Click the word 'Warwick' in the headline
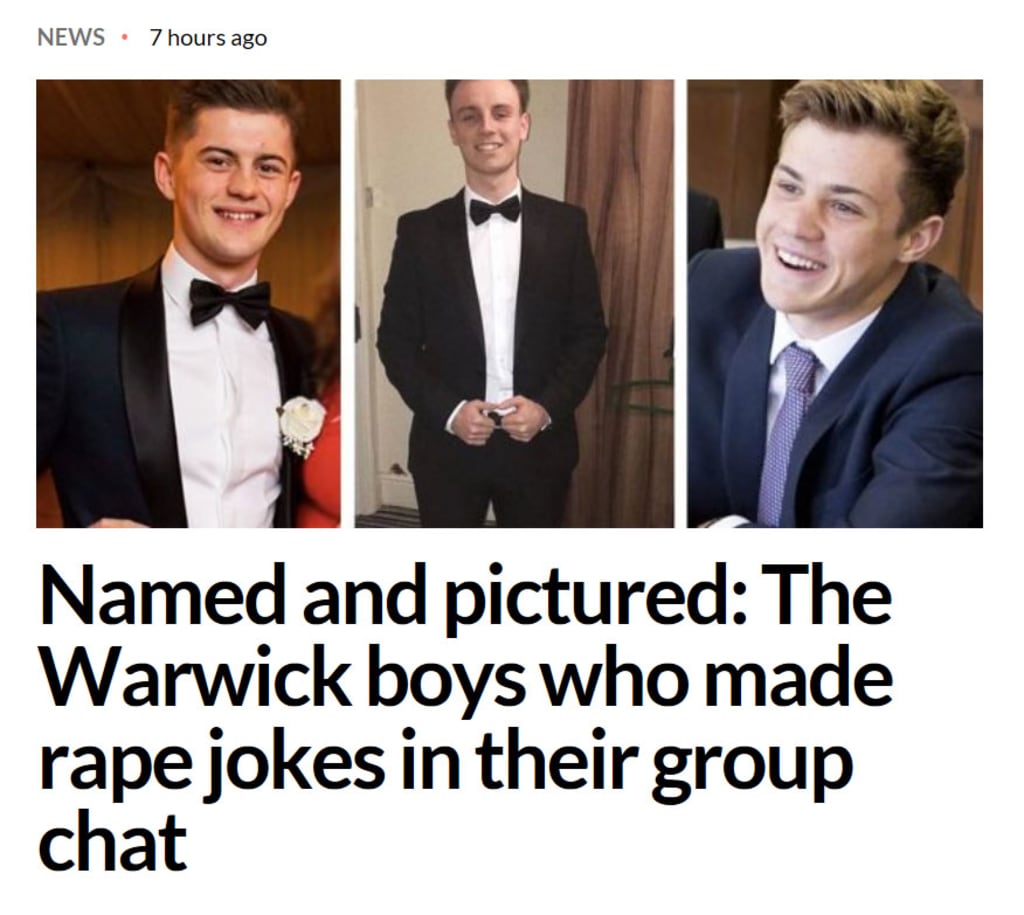Screen dimensions: 1024x915 point(196,679)
